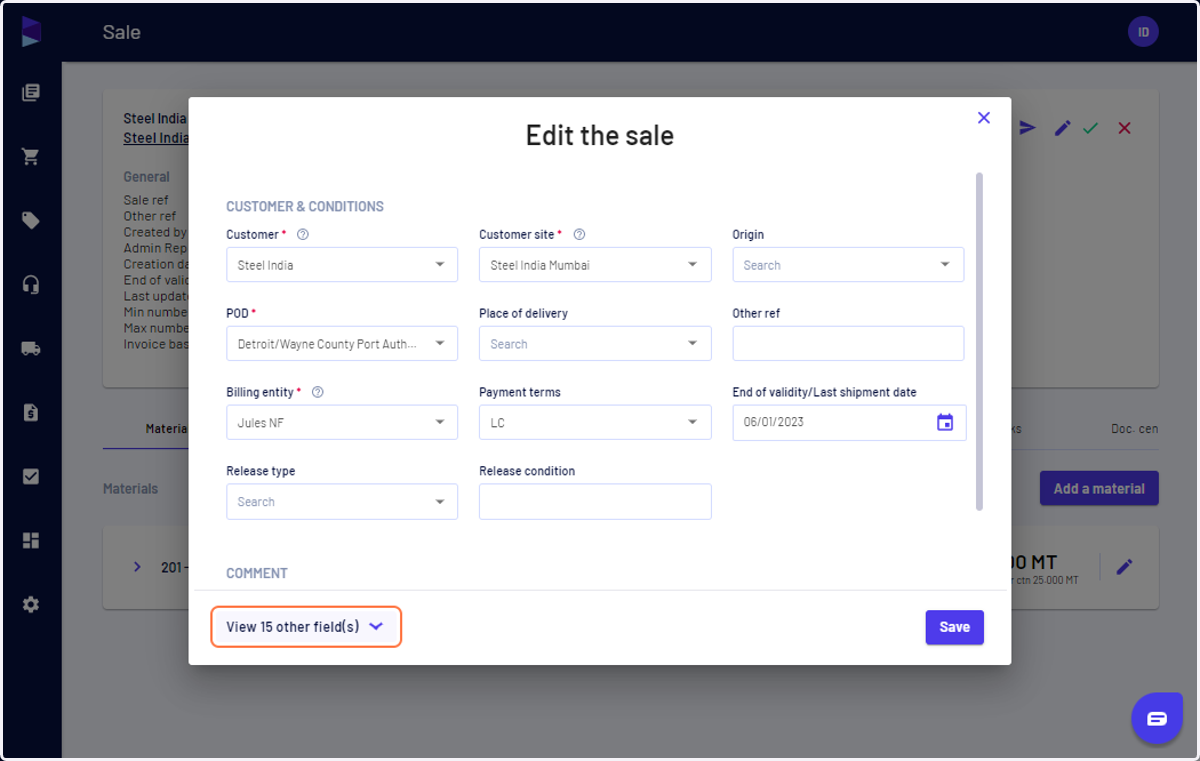Switch to the Materials tab
The width and height of the screenshot is (1200, 761).
tap(166, 428)
